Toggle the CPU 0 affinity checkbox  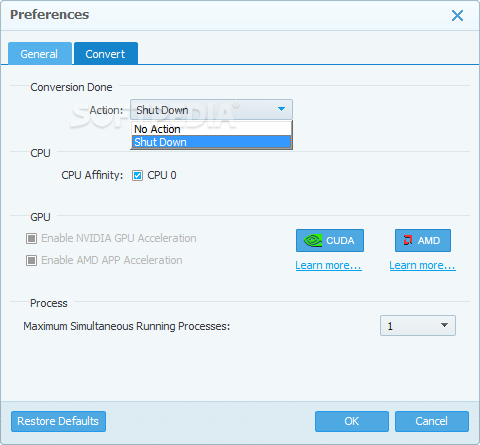137,175
